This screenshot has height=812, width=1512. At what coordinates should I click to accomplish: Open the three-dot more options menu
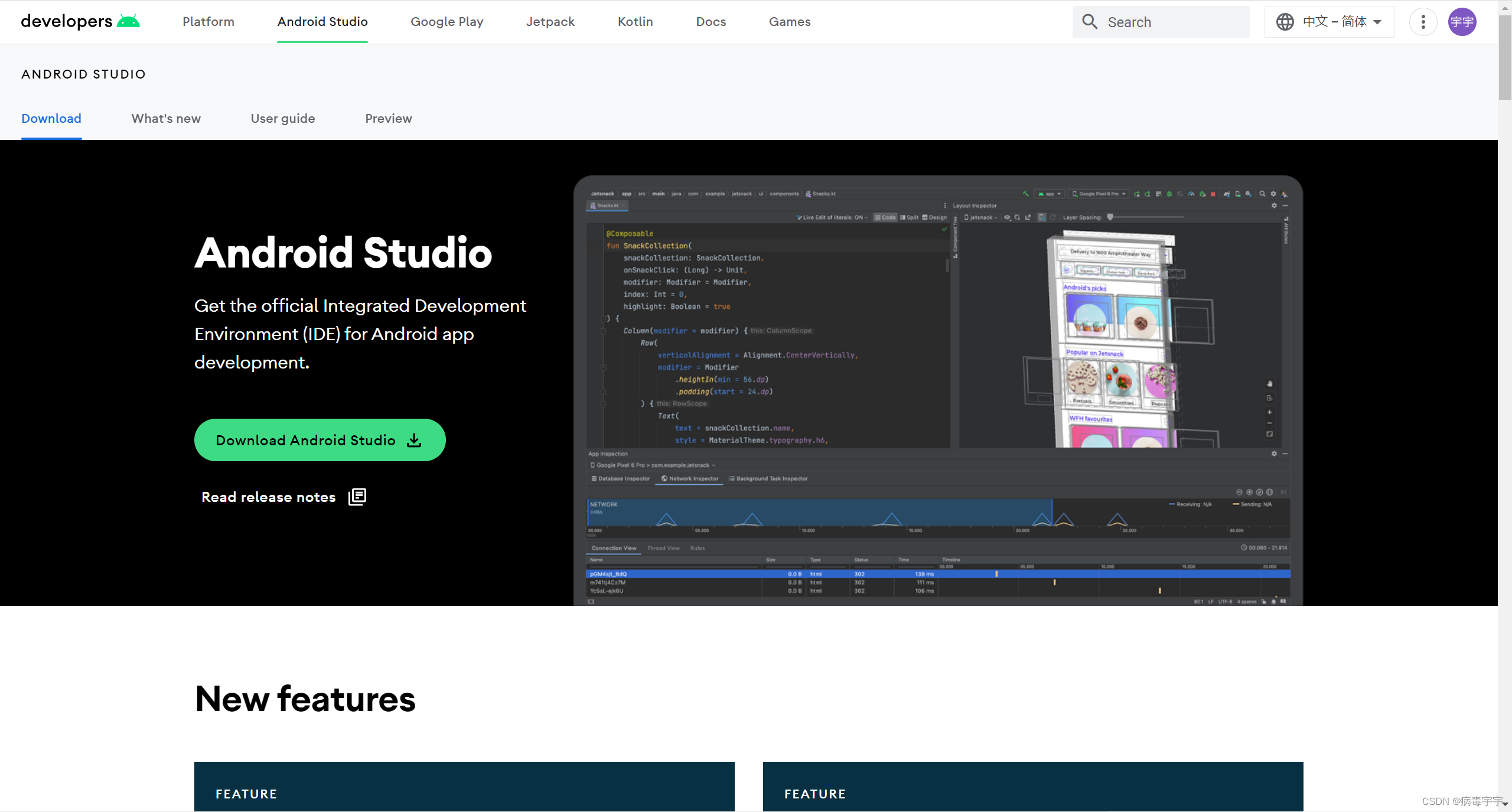[x=1423, y=22]
